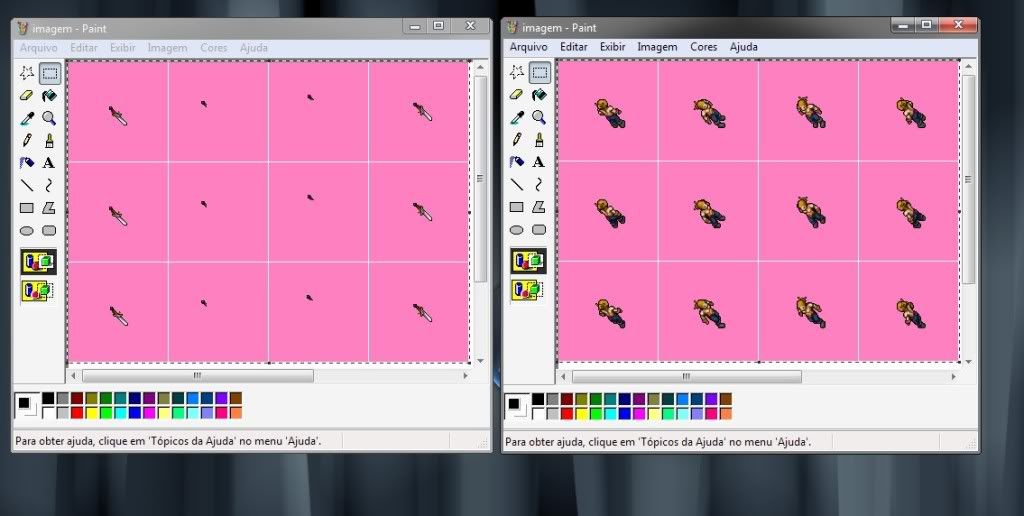Open the Cores menu in right Paint window
Image resolution: width=1024 pixels, height=516 pixels.
click(704, 47)
